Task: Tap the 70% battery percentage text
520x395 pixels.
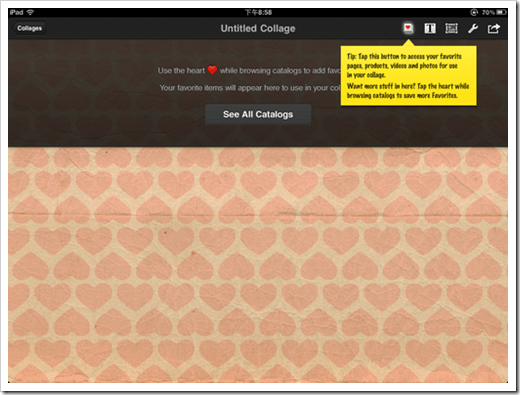Action: point(488,13)
